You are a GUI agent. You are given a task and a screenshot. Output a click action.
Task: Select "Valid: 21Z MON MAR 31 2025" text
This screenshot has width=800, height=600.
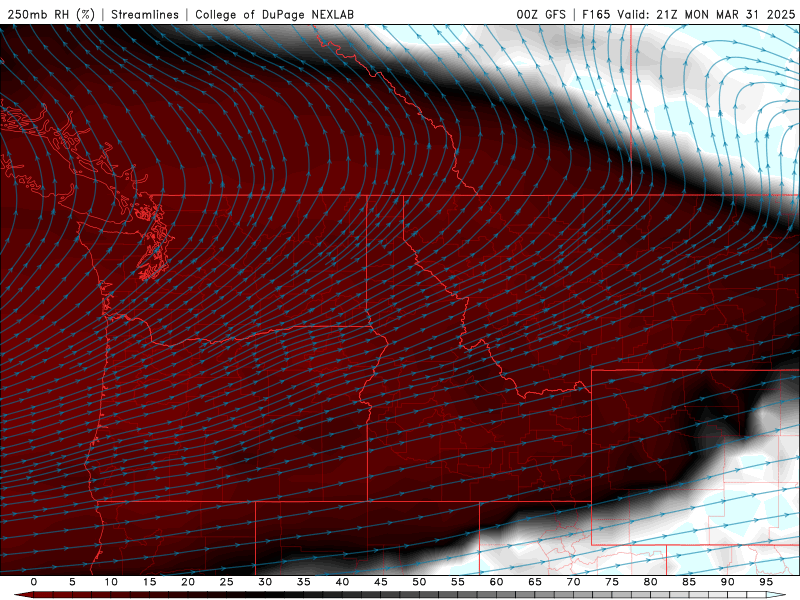(706, 14)
